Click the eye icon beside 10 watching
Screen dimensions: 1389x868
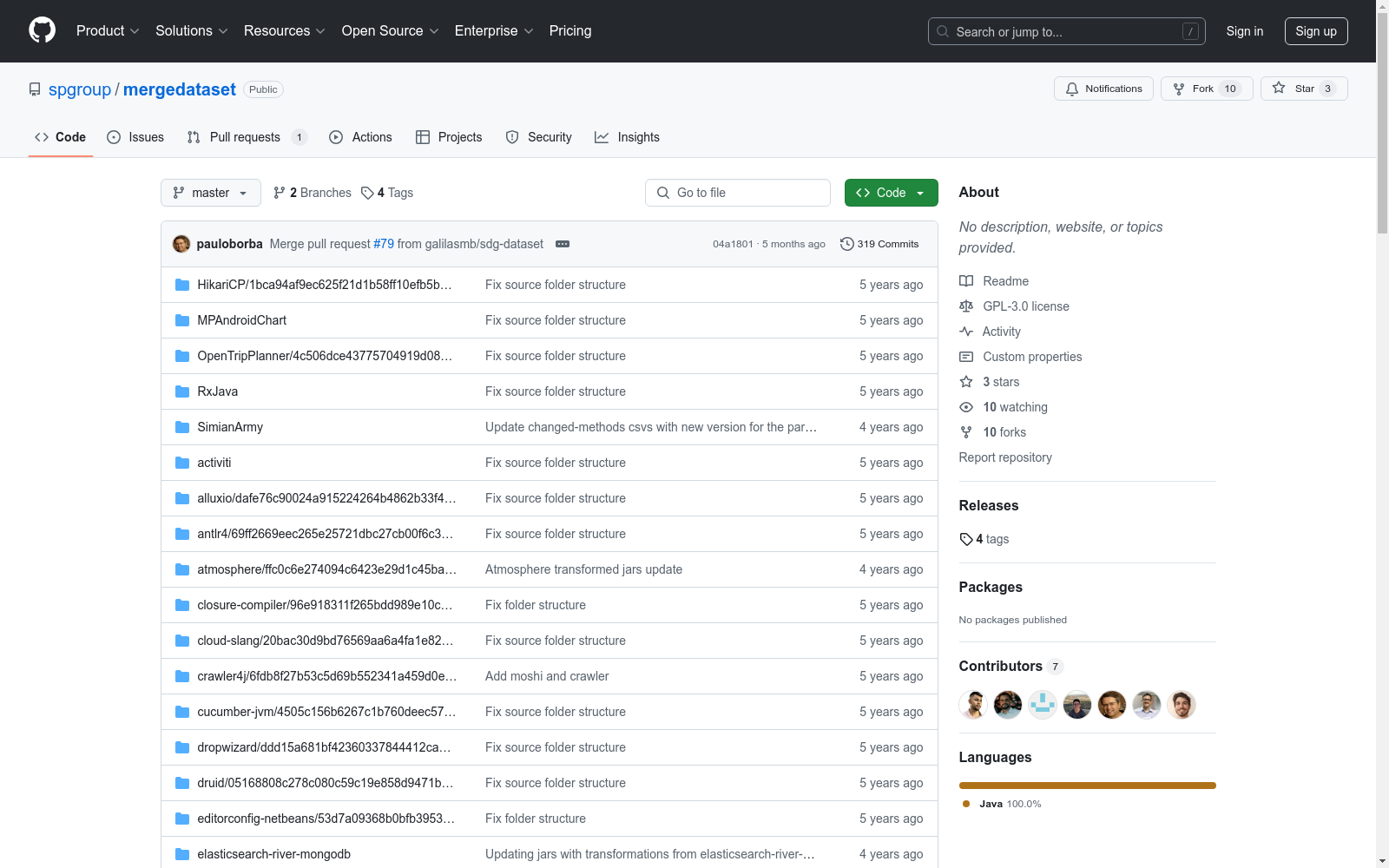point(966,407)
